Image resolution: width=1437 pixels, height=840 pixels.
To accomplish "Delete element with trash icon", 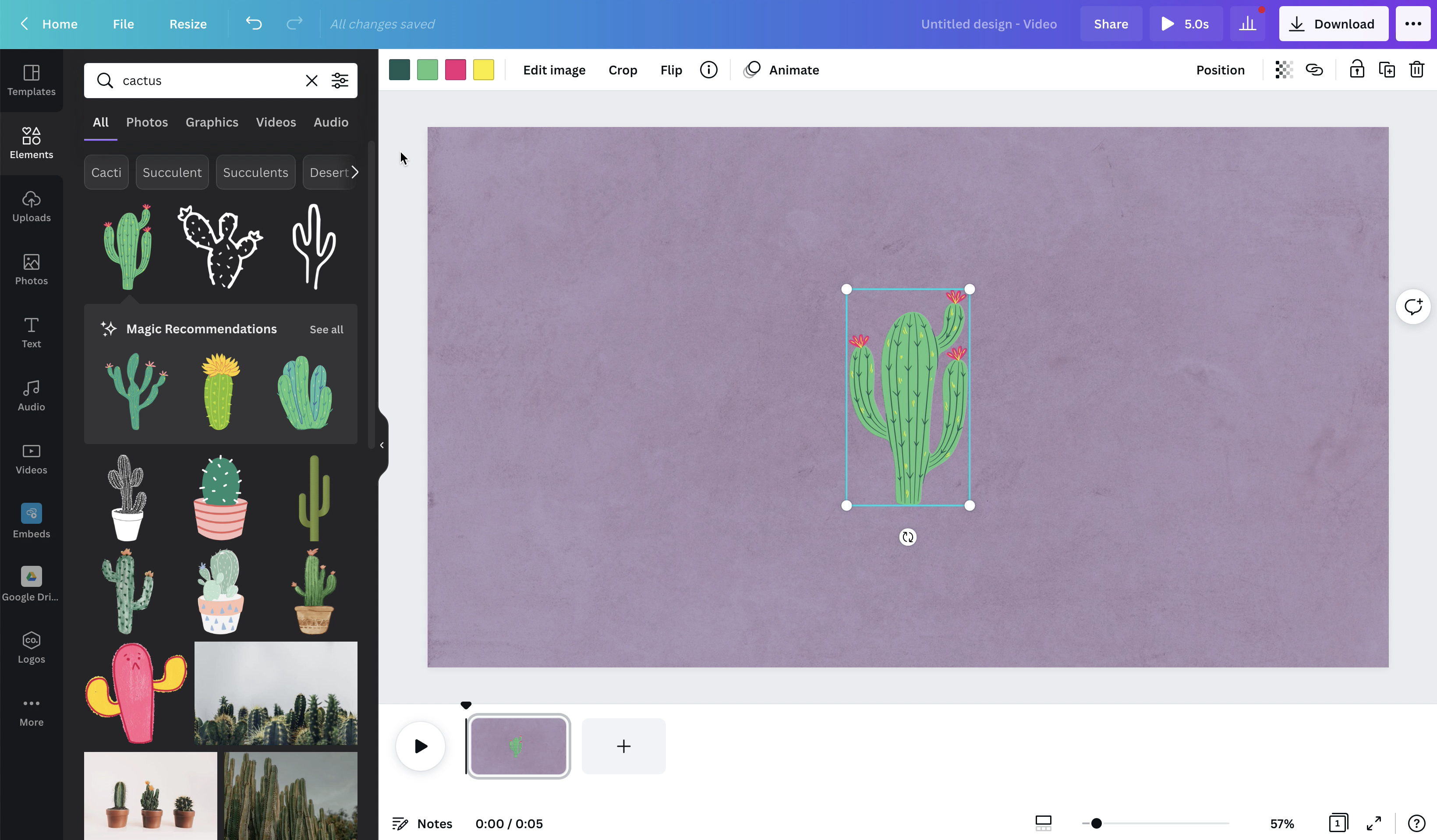I will pyautogui.click(x=1416, y=70).
